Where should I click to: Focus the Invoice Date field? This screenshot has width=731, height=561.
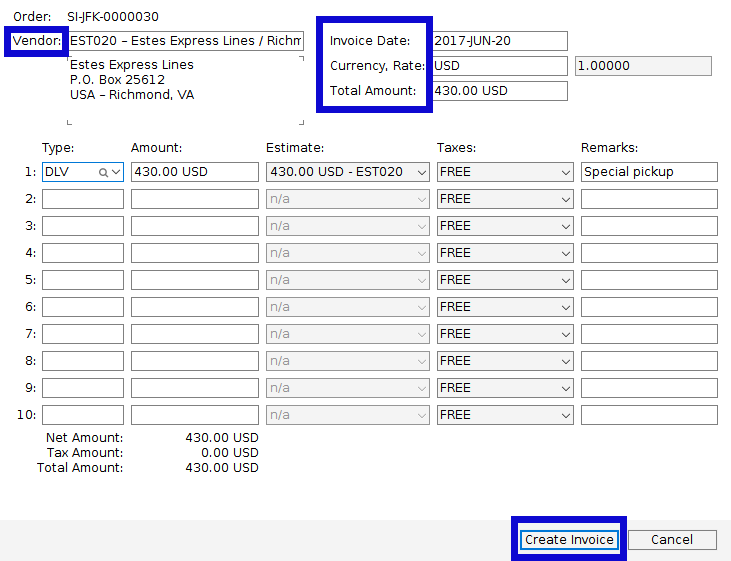tap(499, 41)
